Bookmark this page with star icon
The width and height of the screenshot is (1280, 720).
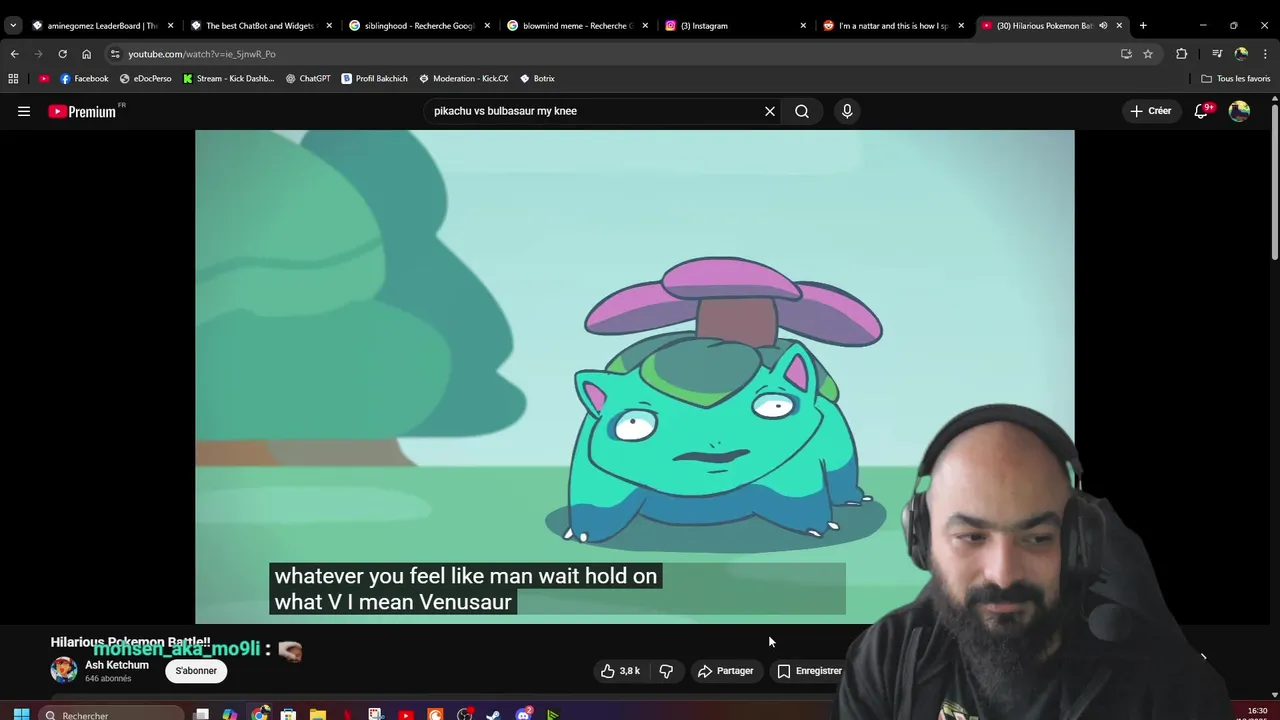(x=1148, y=54)
